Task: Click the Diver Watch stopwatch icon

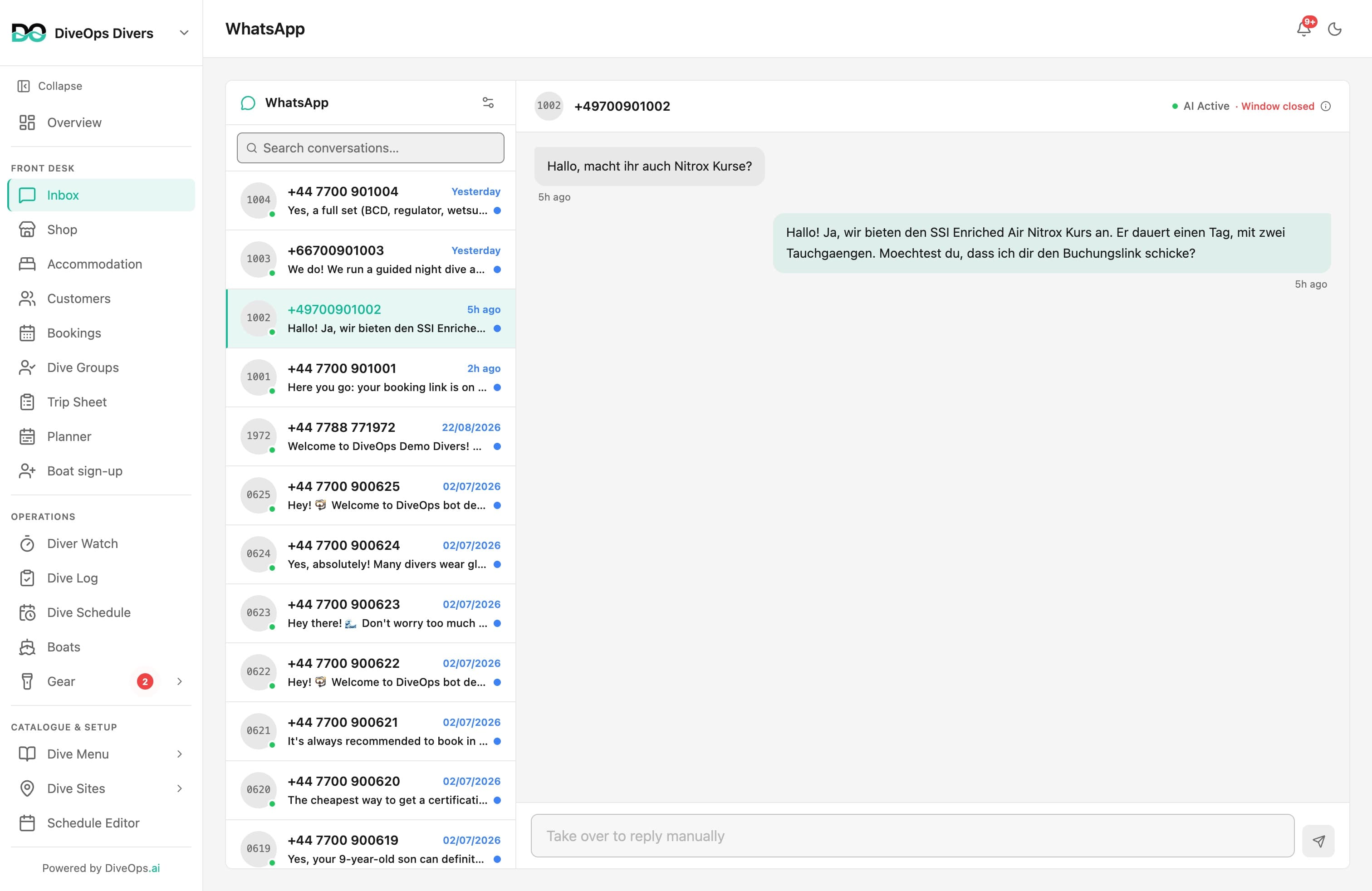Action: (x=27, y=543)
